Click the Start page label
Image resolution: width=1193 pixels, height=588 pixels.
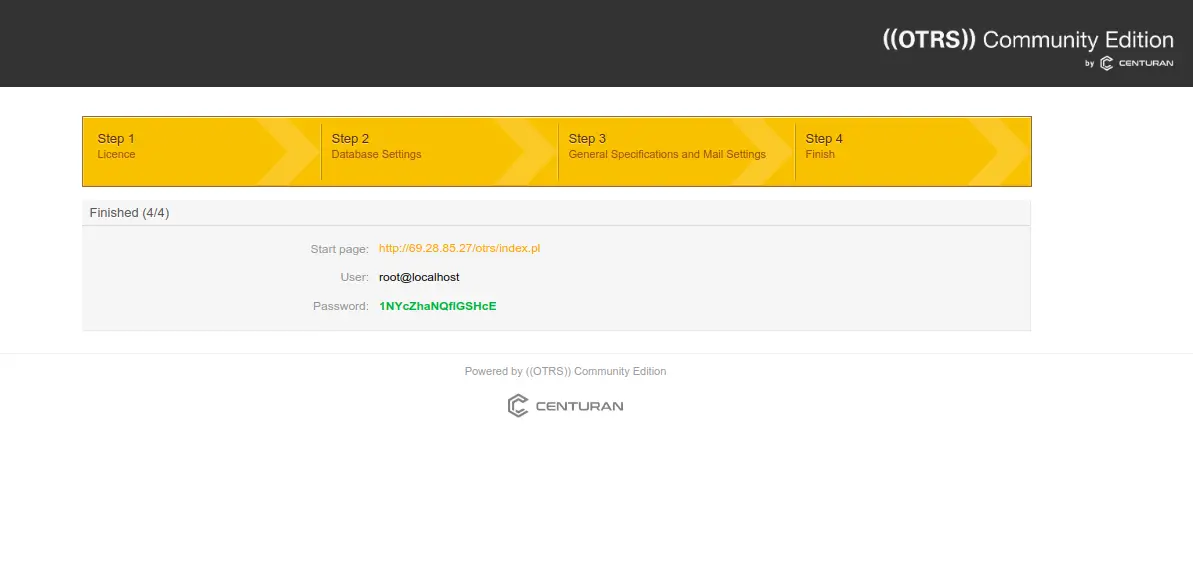coord(339,249)
